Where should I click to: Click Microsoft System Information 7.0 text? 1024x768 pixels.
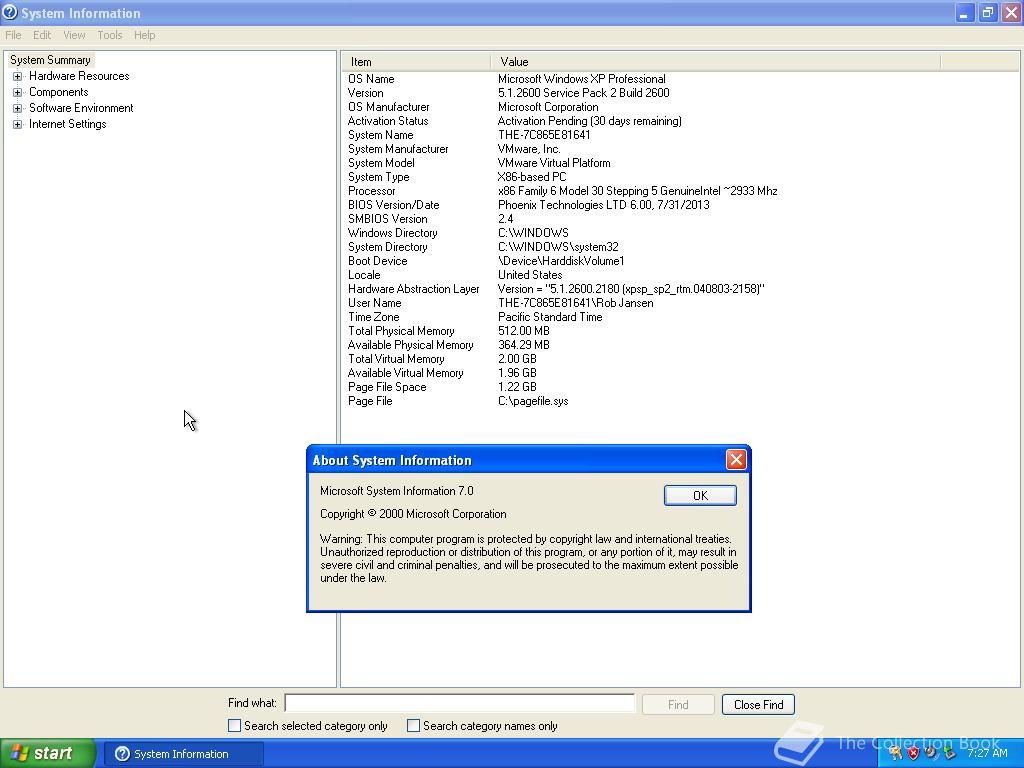coord(396,491)
